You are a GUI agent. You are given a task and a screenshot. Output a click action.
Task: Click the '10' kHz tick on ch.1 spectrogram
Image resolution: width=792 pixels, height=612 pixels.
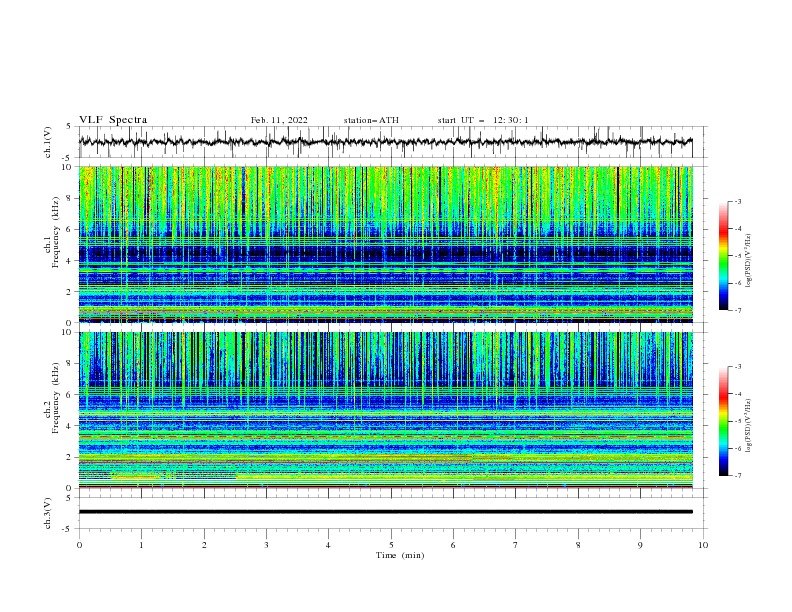[67, 167]
